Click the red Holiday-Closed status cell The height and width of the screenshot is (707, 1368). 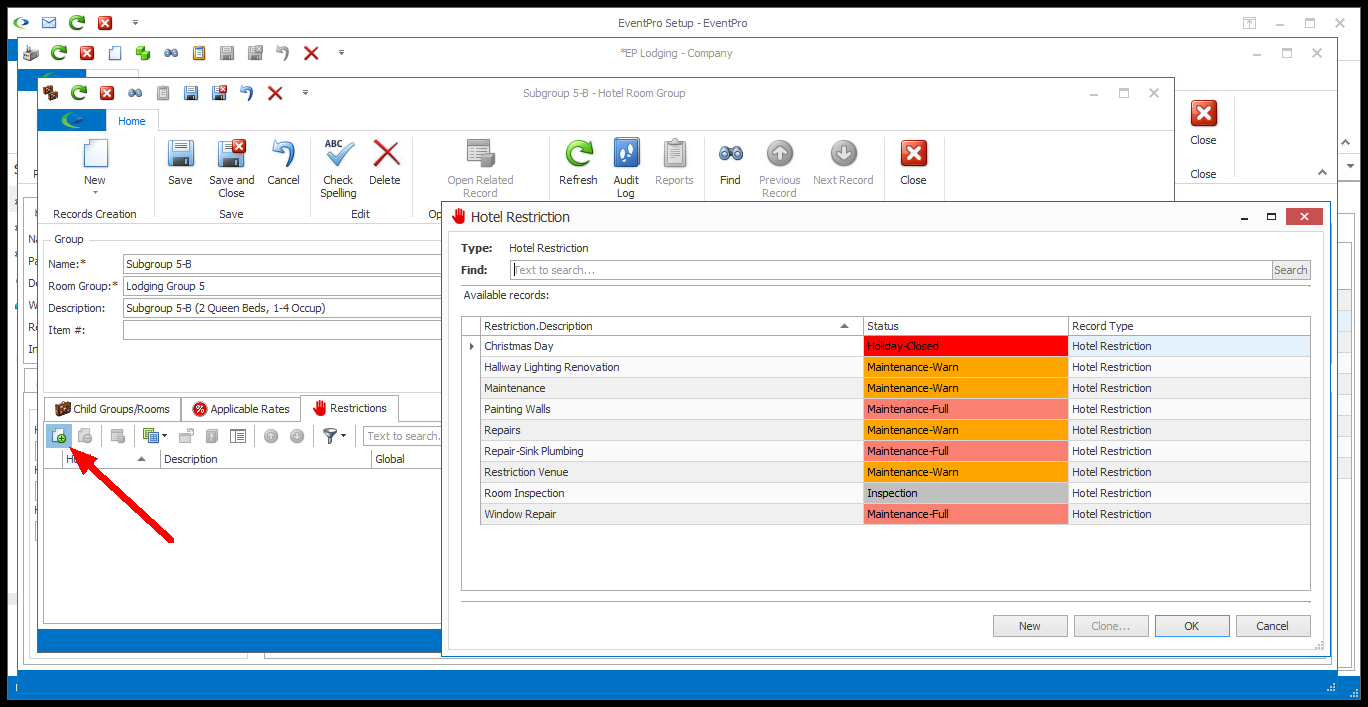pyautogui.click(x=966, y=346)
